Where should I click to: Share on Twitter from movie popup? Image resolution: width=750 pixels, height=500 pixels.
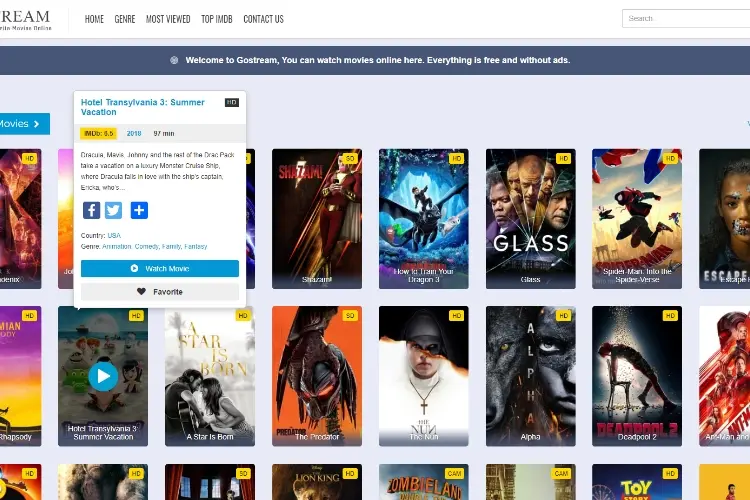(113, 210)
